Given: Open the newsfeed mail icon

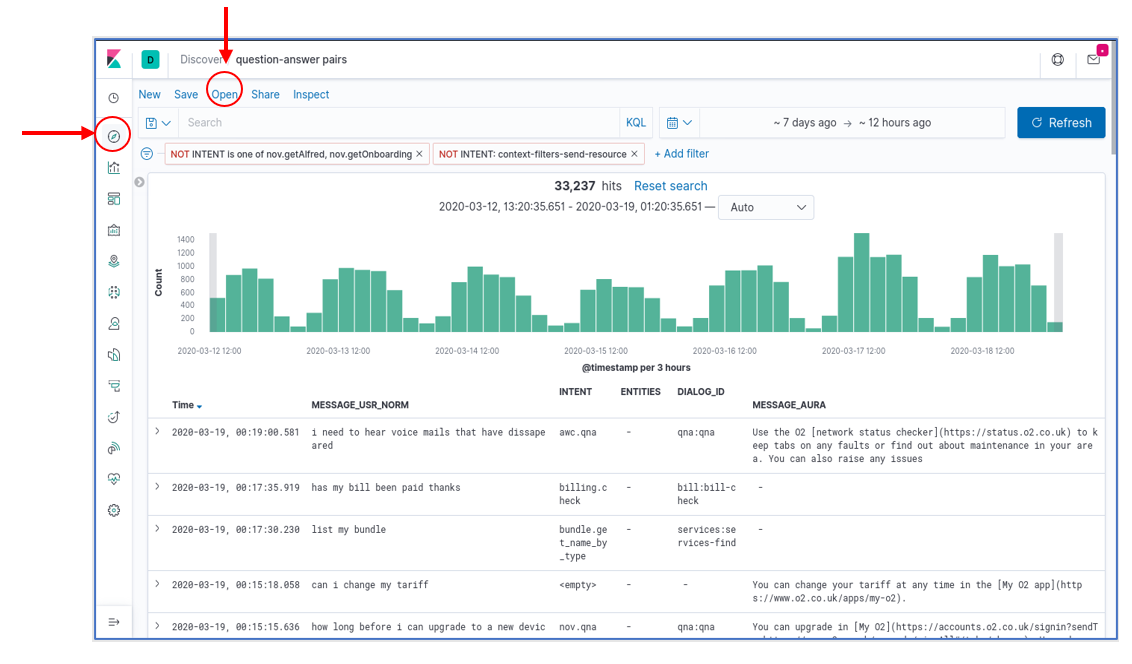Looking at the screenshot, I should [1094, 59].
